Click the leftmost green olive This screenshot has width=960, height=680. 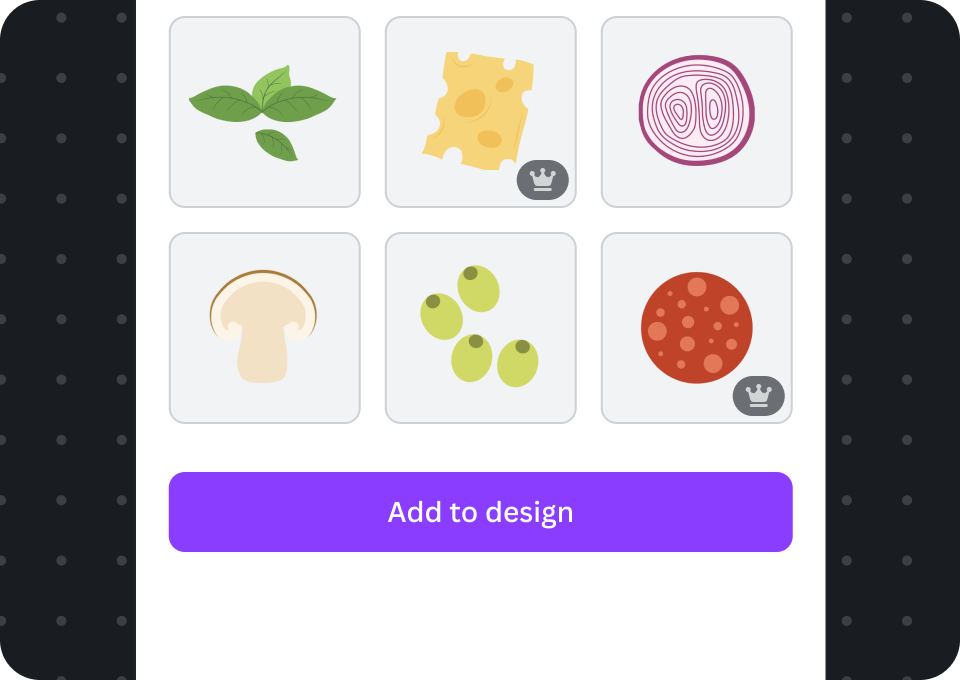[441, 316]
